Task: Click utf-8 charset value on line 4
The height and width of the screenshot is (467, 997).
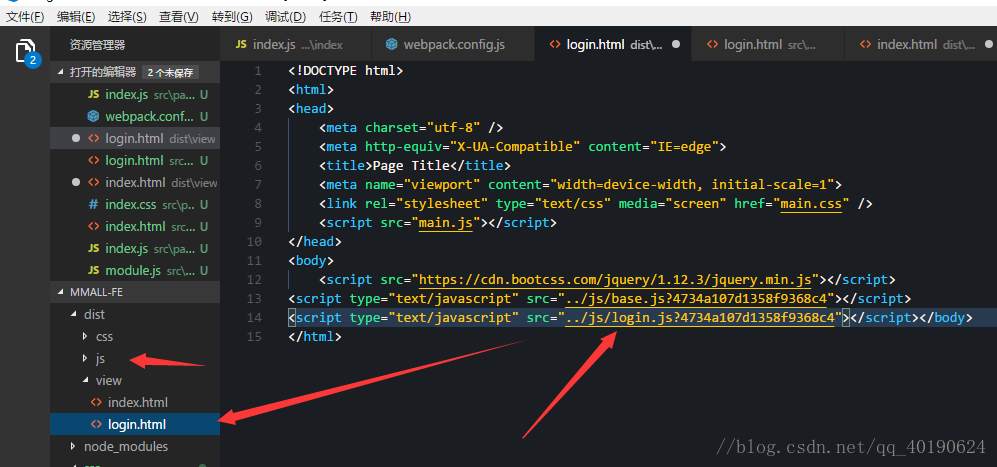Action: [x=453, y=128]
